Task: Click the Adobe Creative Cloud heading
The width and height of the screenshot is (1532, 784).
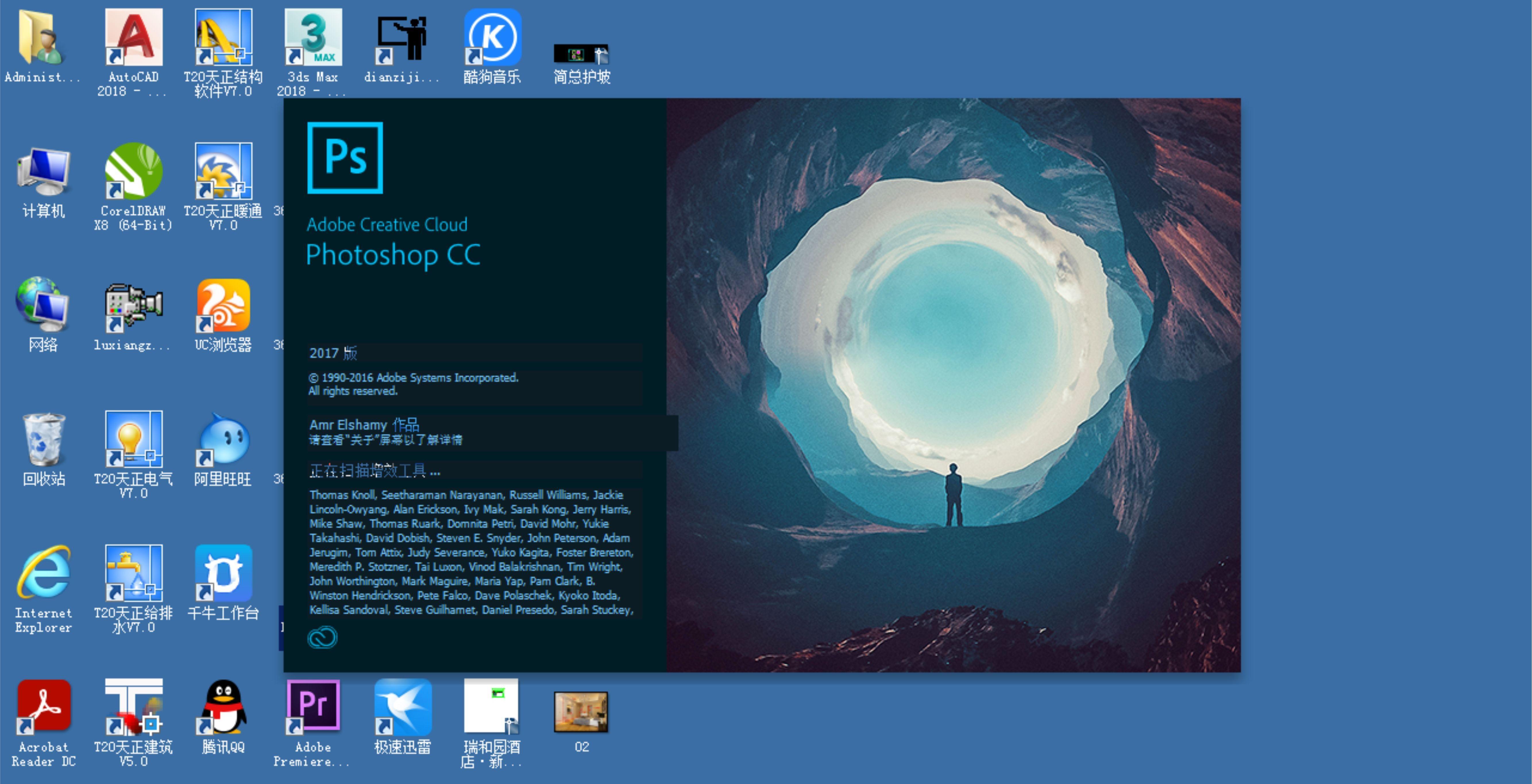Action: [387, 224]
